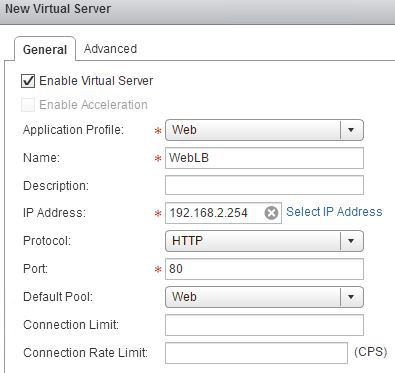Select the General tab
This screenshot has height=373, width=395.
click(45, 49)
